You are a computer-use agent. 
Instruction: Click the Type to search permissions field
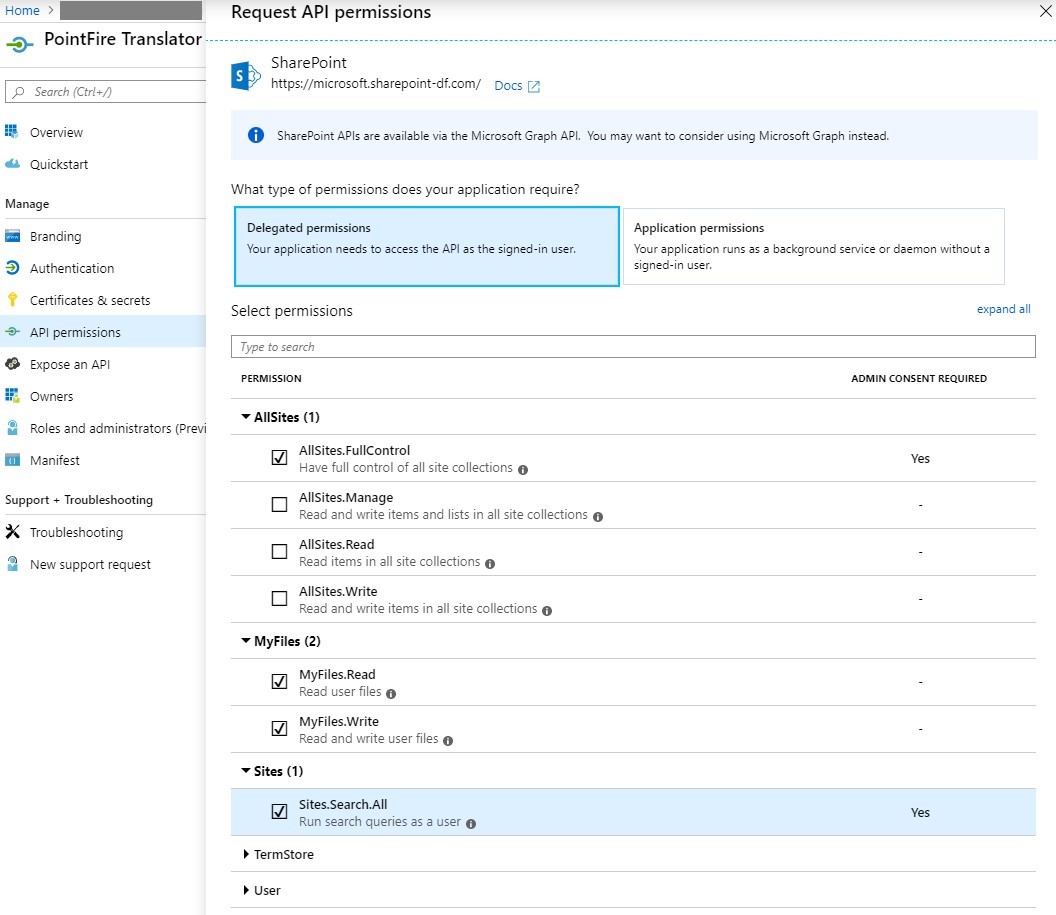[x=633, y=347]
